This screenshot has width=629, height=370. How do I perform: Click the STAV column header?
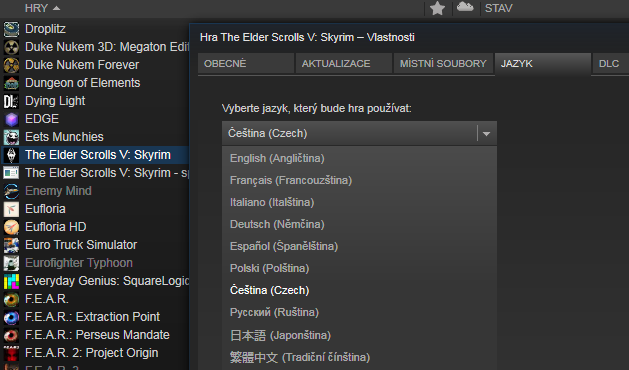(x=499, y=8)
